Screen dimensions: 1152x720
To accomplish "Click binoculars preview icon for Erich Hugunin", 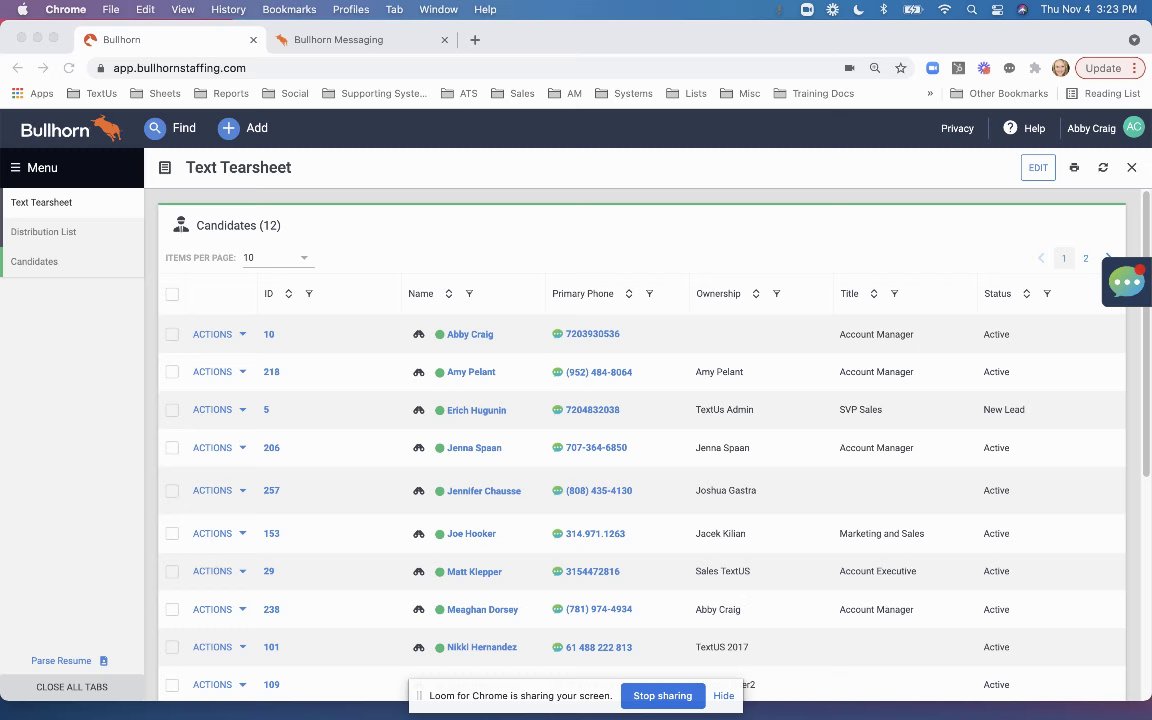I will click(x=419, y=411).
